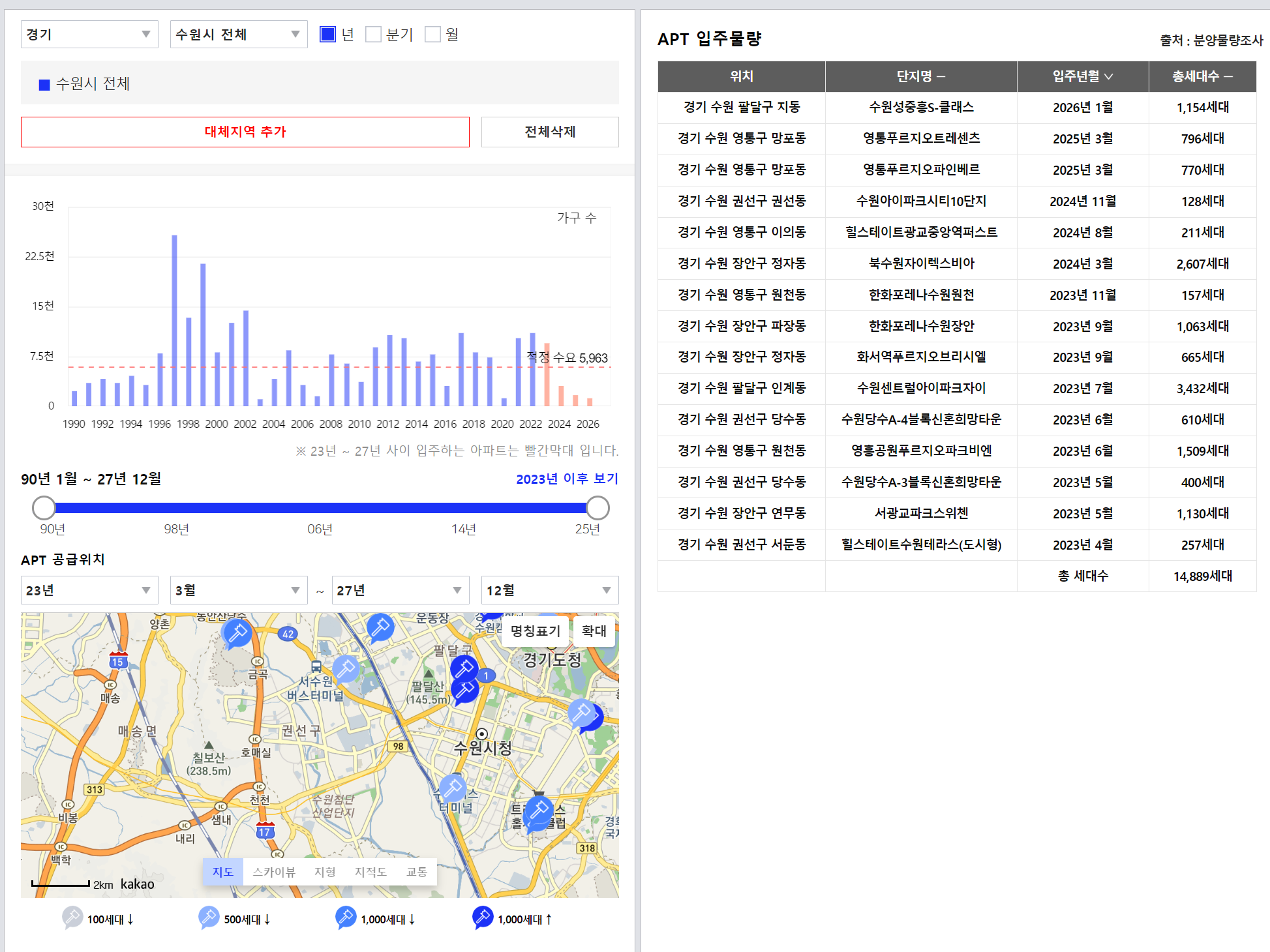1270x952 pixels.
Task: Click the hammer marker near 수원 터미널
Action: click(x=452, y=788)
